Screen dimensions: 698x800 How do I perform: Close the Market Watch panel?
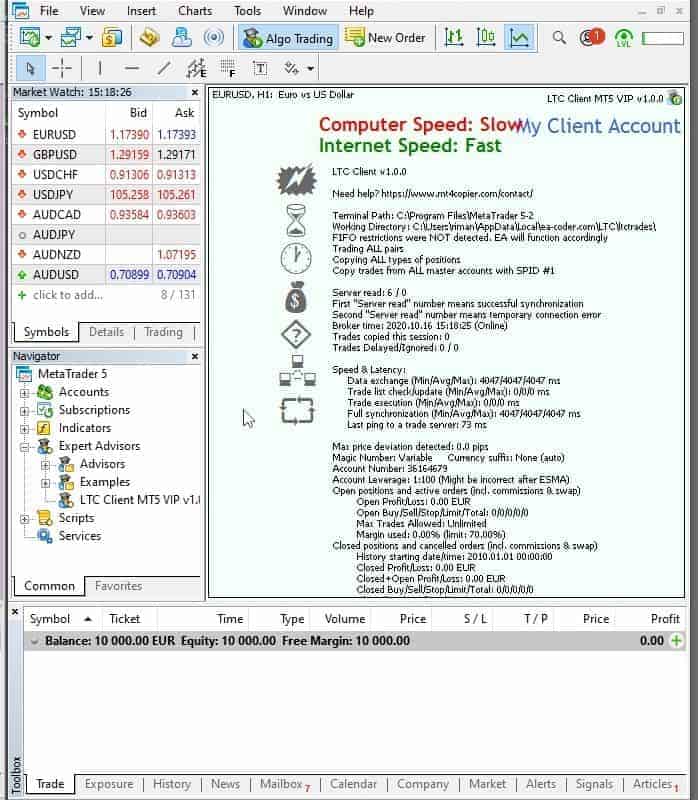coord(194,92)
